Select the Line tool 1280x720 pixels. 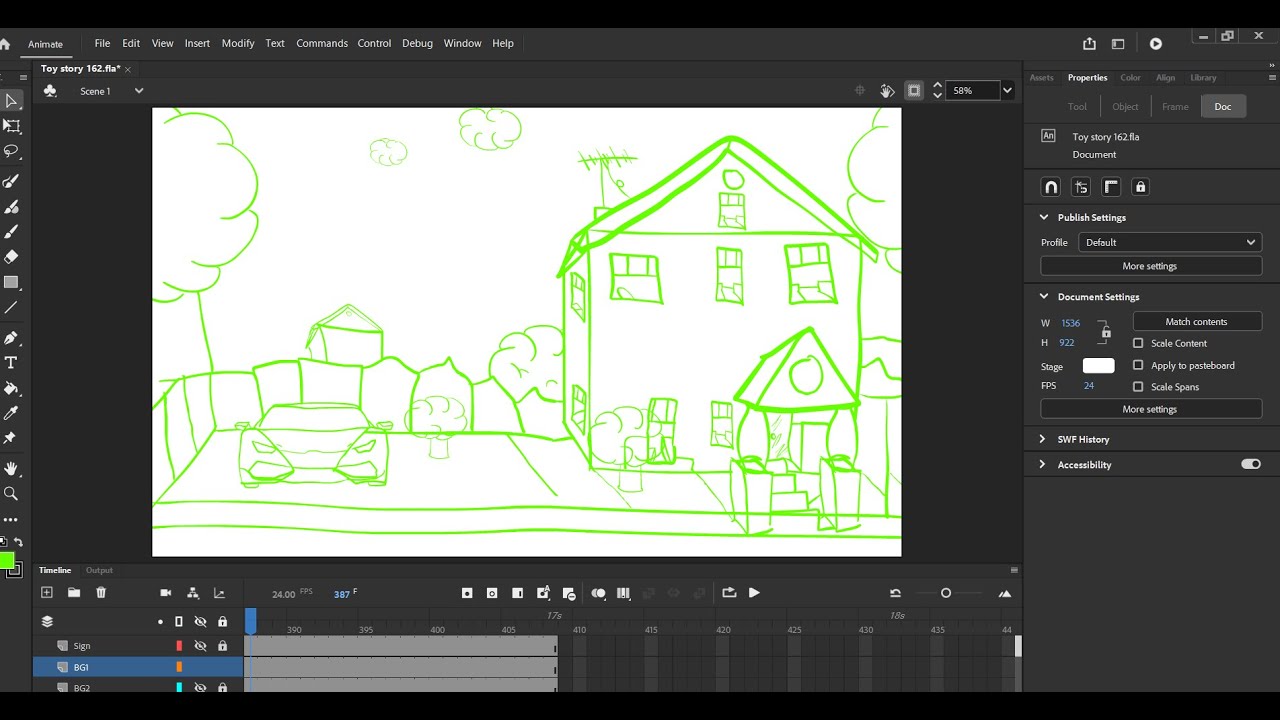[x=11, y=308]
